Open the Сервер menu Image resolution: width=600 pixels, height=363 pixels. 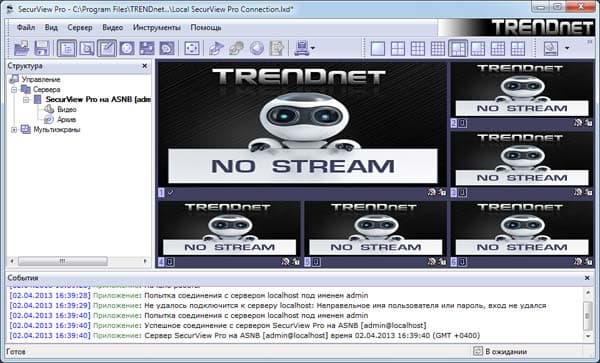coord(80,28)
